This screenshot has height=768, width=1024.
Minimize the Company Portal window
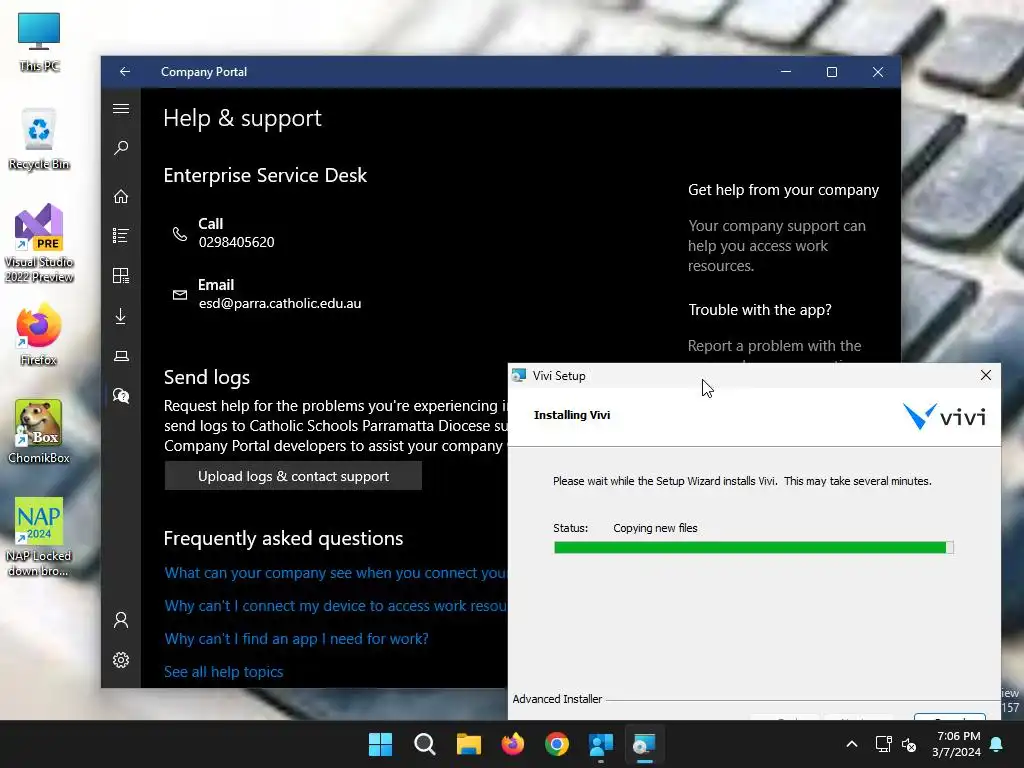coord(786,72)
